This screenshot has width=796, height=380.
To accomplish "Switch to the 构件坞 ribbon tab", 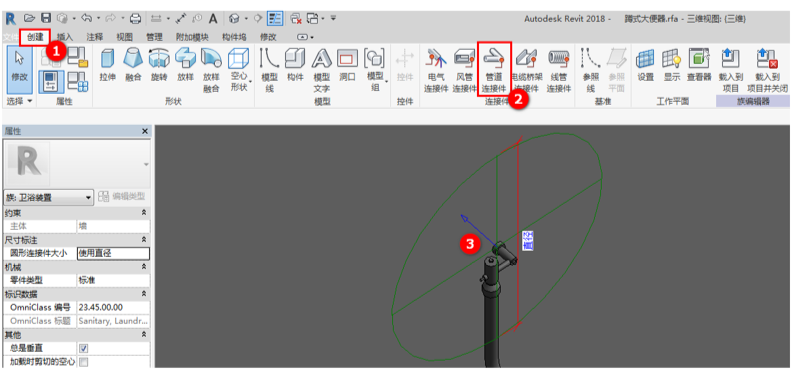I will click(234, 37).
